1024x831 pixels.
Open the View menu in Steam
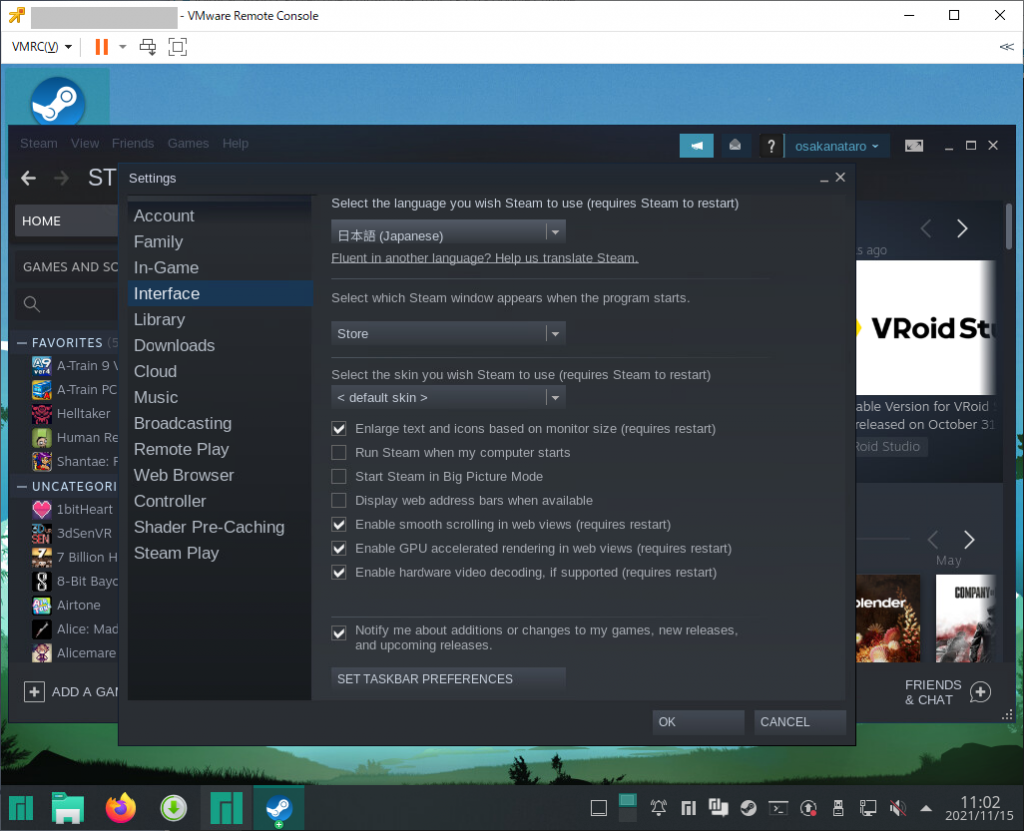point(85,143)
